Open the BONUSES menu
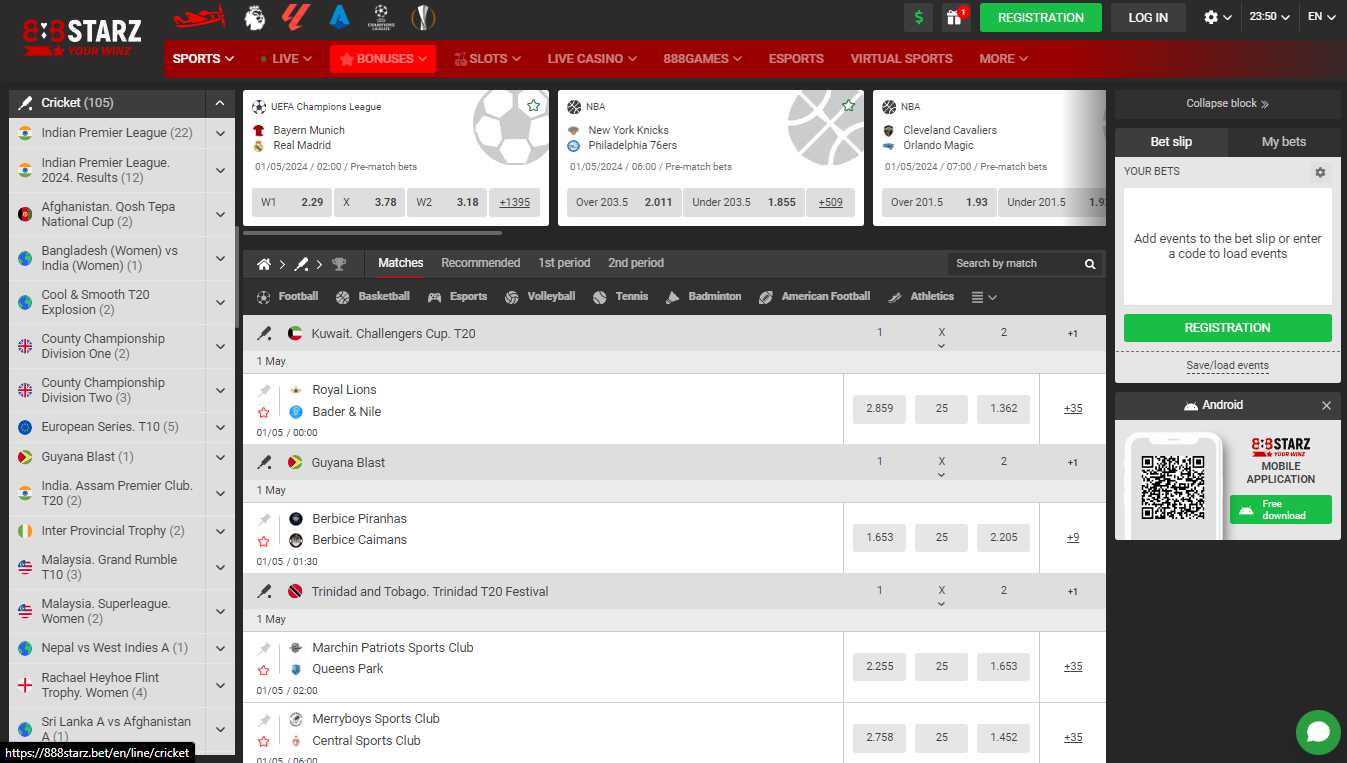The width and height of the screenshot is (1347, 763). (x=383, y=59)
